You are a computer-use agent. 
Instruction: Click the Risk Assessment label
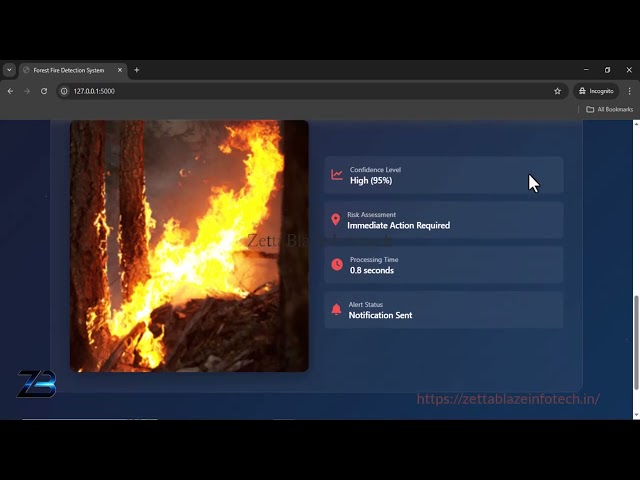[x=371, y=215]
